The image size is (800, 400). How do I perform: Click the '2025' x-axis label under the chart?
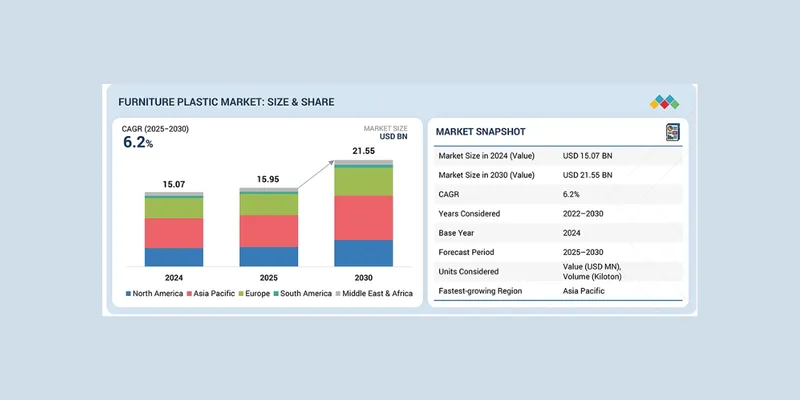pos(268,278)
